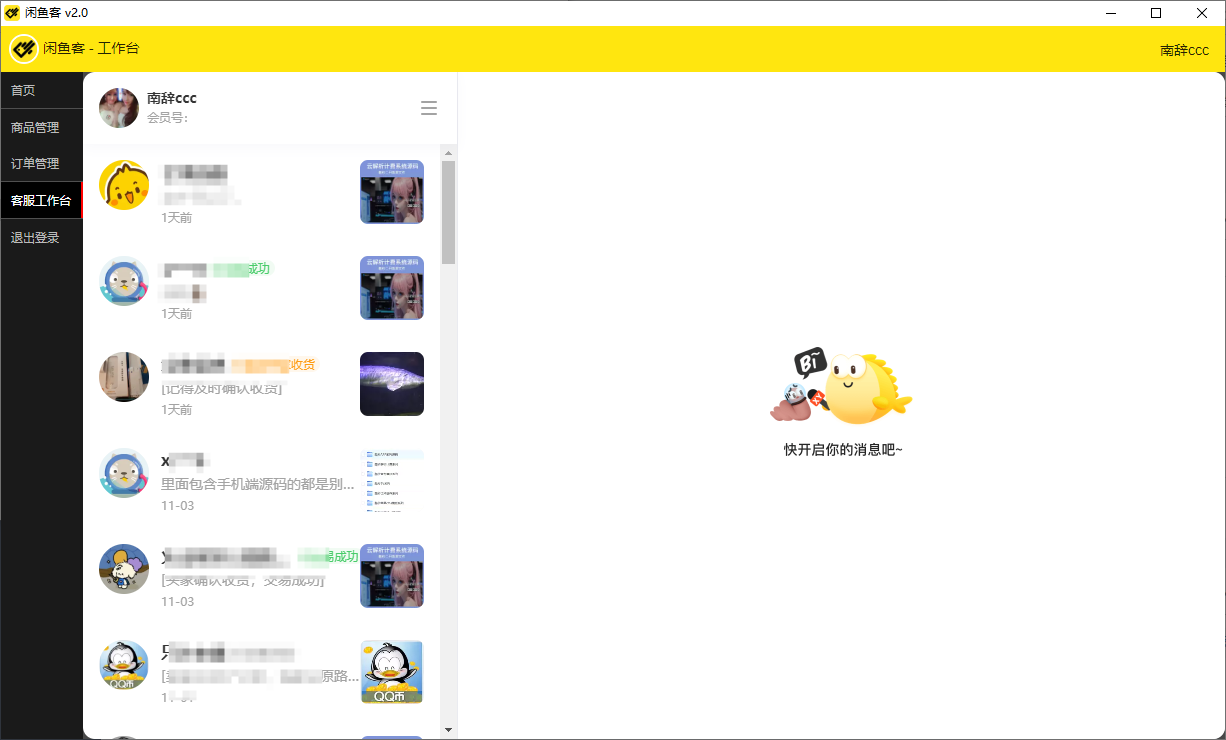Click the chat list scrollbar thumb
1226x740 pixels.
coord(449,212)
